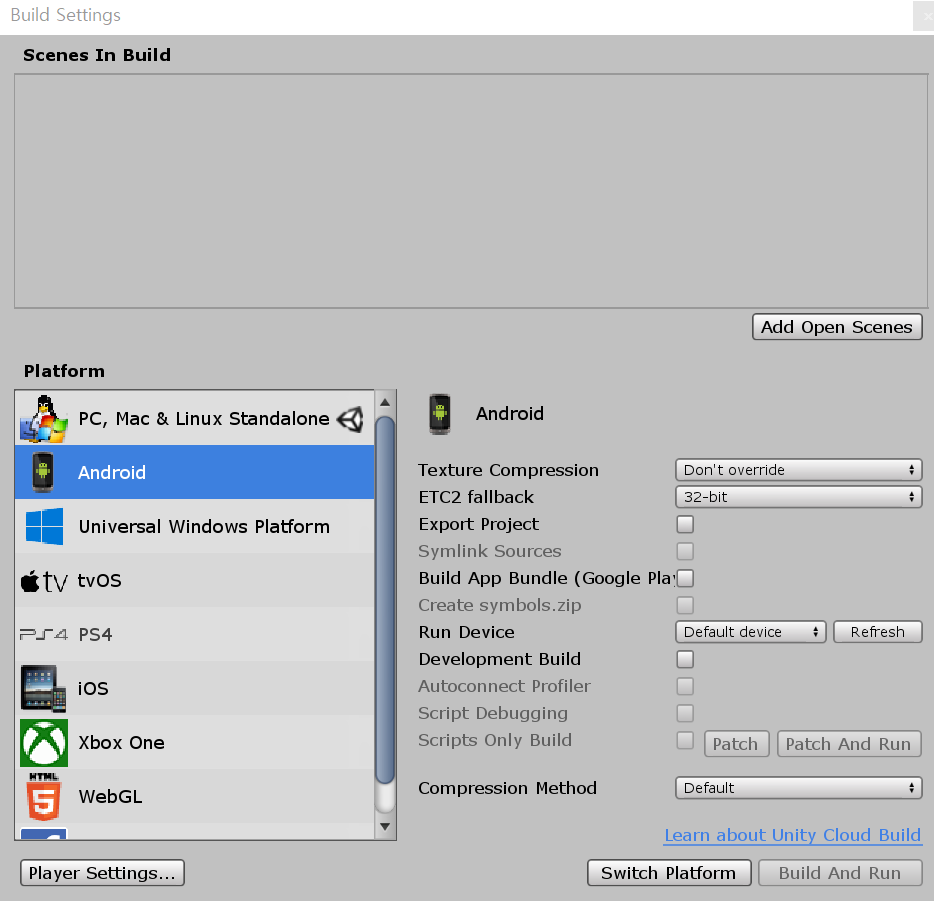The width and height of the screenshot is (934, 901).
Task: Toggle Scripts Only Build checkbox
Action: [685, 740]
